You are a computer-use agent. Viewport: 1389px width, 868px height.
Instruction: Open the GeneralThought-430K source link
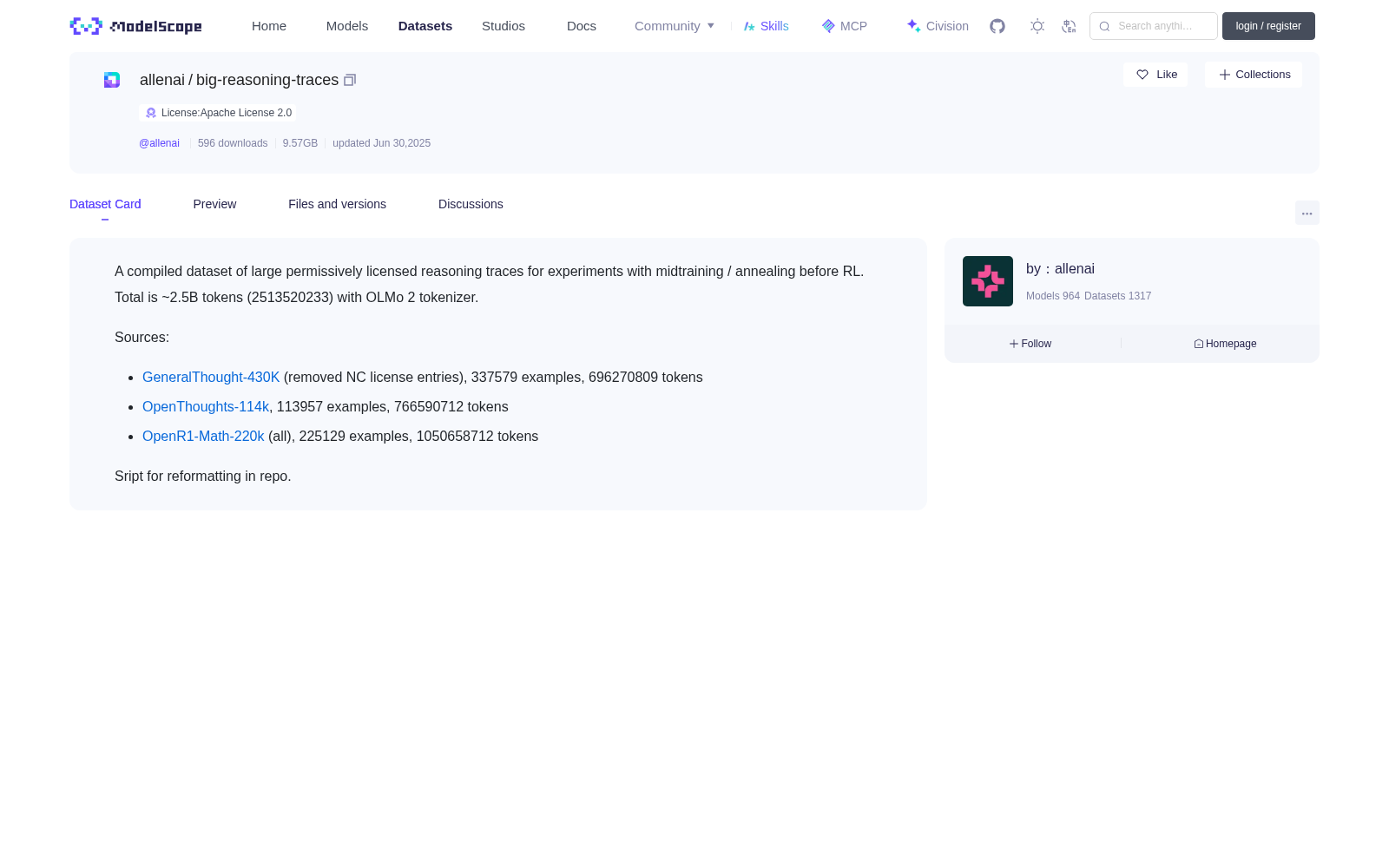[211, 378]
